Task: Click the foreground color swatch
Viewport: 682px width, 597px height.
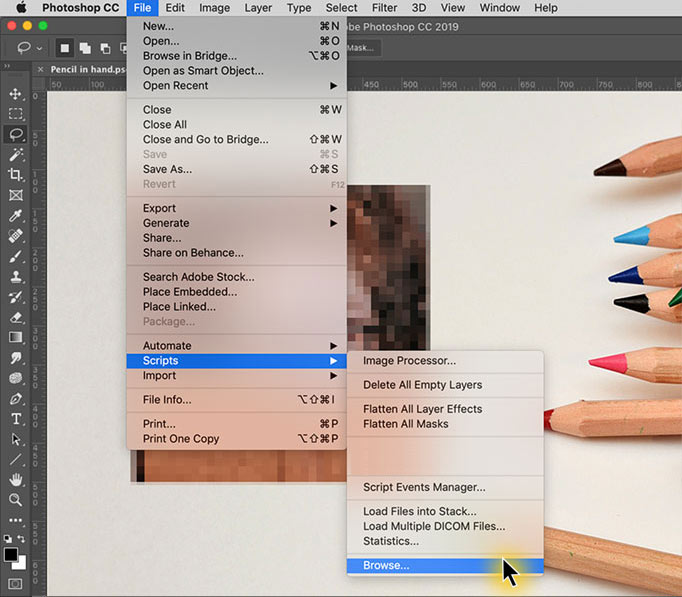Action: pyautogui.click(x=10, y=554)
